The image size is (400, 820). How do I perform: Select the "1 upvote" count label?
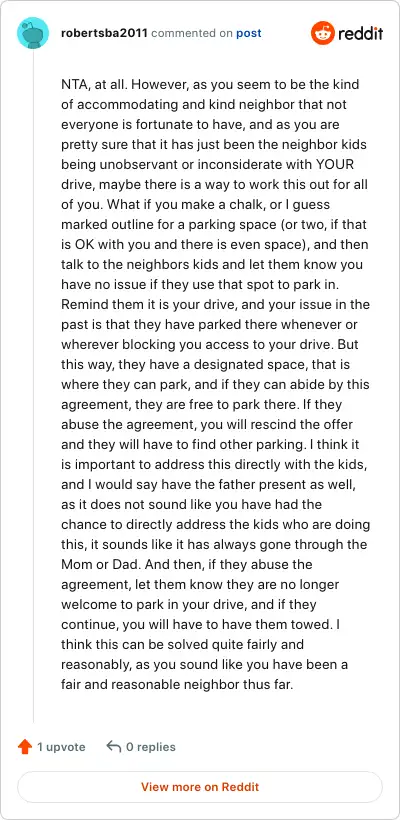[61, 747]
